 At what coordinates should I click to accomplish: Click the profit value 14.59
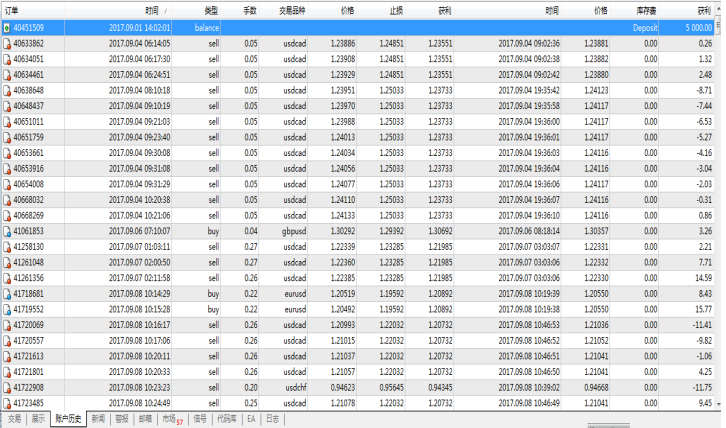coord(703,278)
